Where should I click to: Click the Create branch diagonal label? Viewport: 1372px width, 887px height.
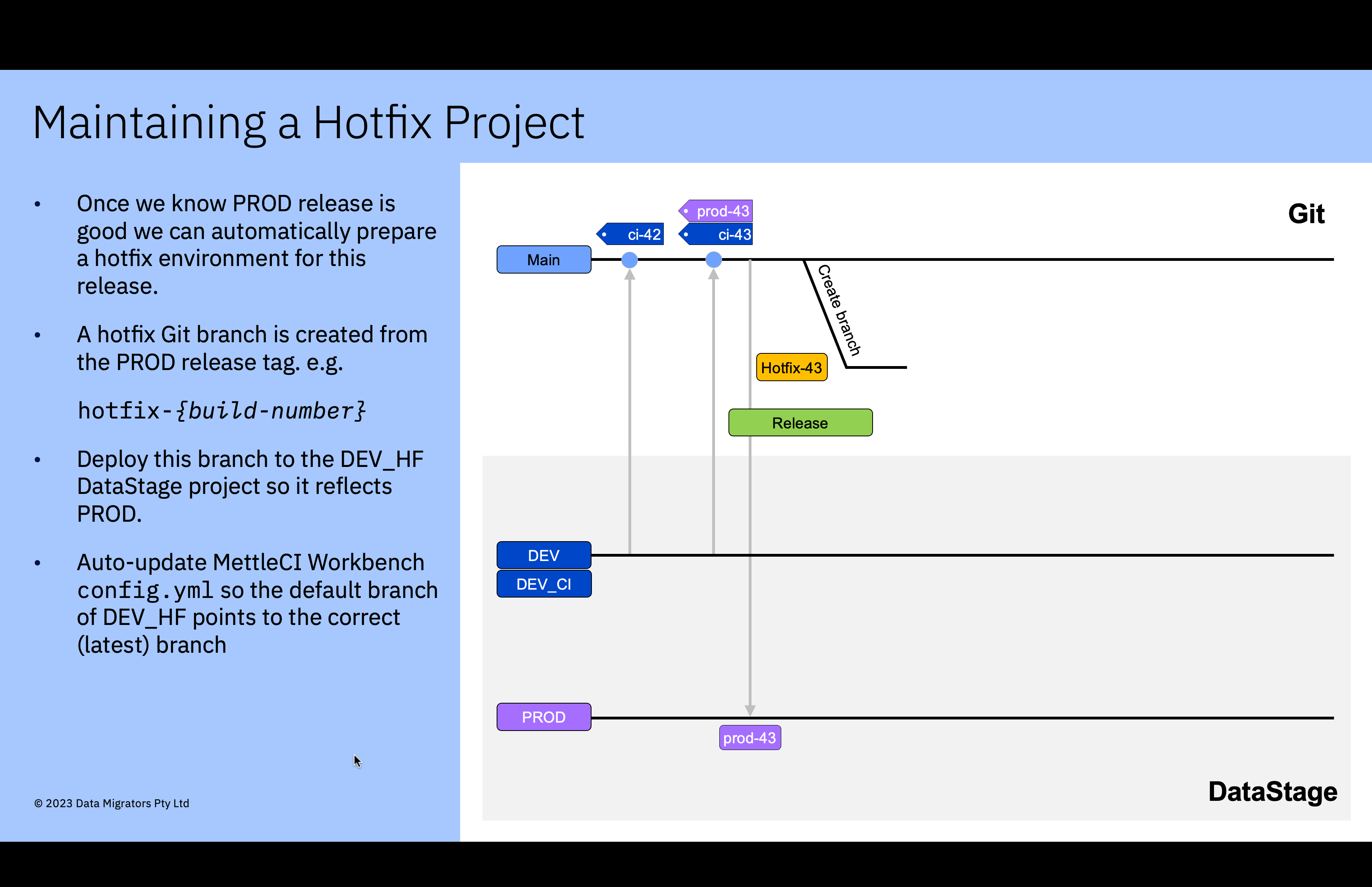(x=838, y=310)
